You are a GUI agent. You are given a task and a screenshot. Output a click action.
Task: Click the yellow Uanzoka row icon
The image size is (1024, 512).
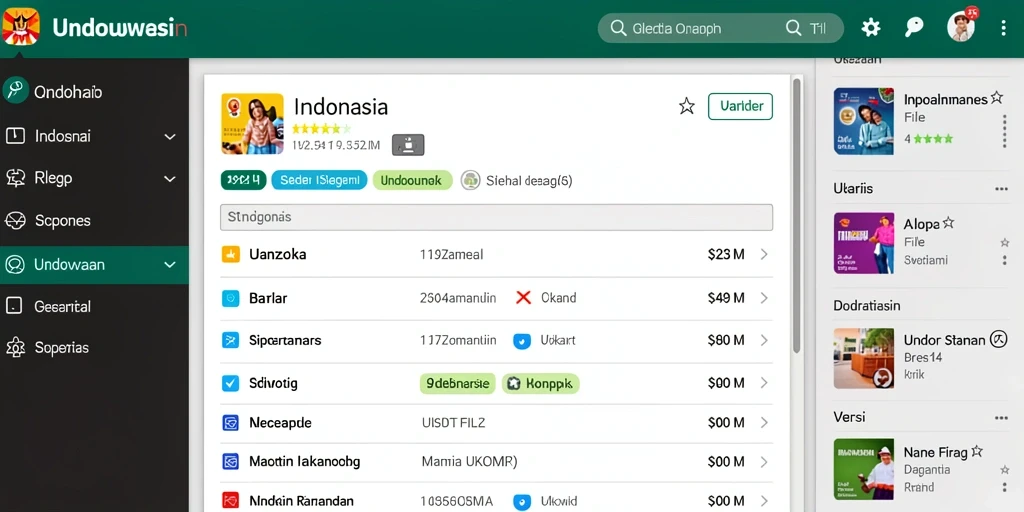[231, 254]
